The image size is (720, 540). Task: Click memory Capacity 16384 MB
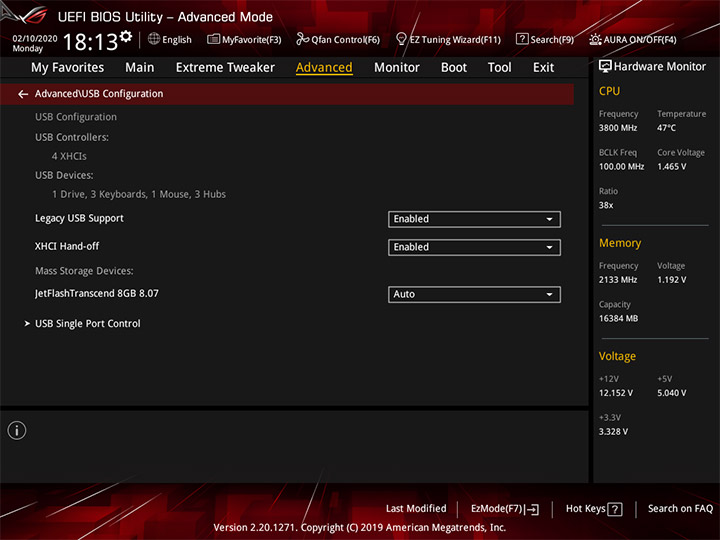click(618, 319)
